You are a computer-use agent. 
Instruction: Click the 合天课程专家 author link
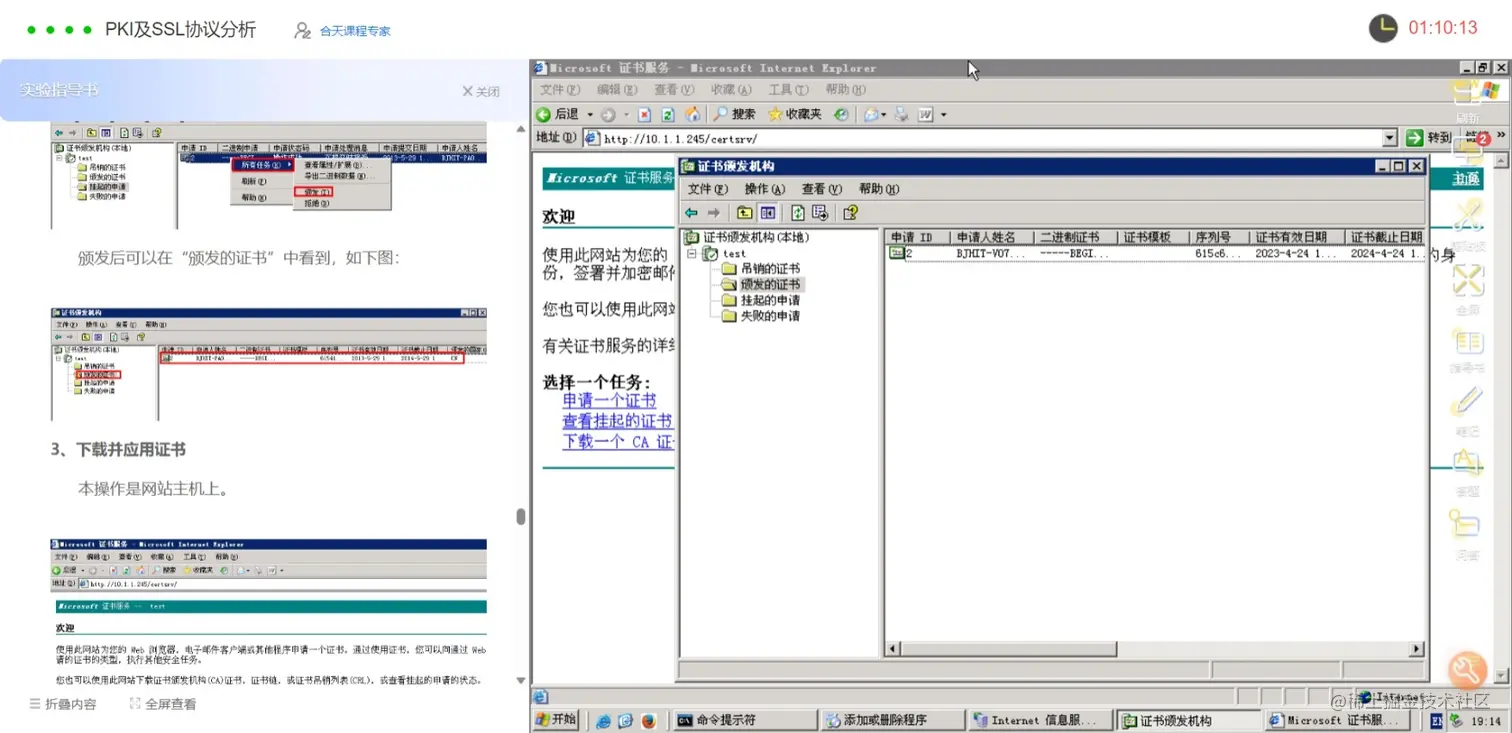(x=355, y=31)
